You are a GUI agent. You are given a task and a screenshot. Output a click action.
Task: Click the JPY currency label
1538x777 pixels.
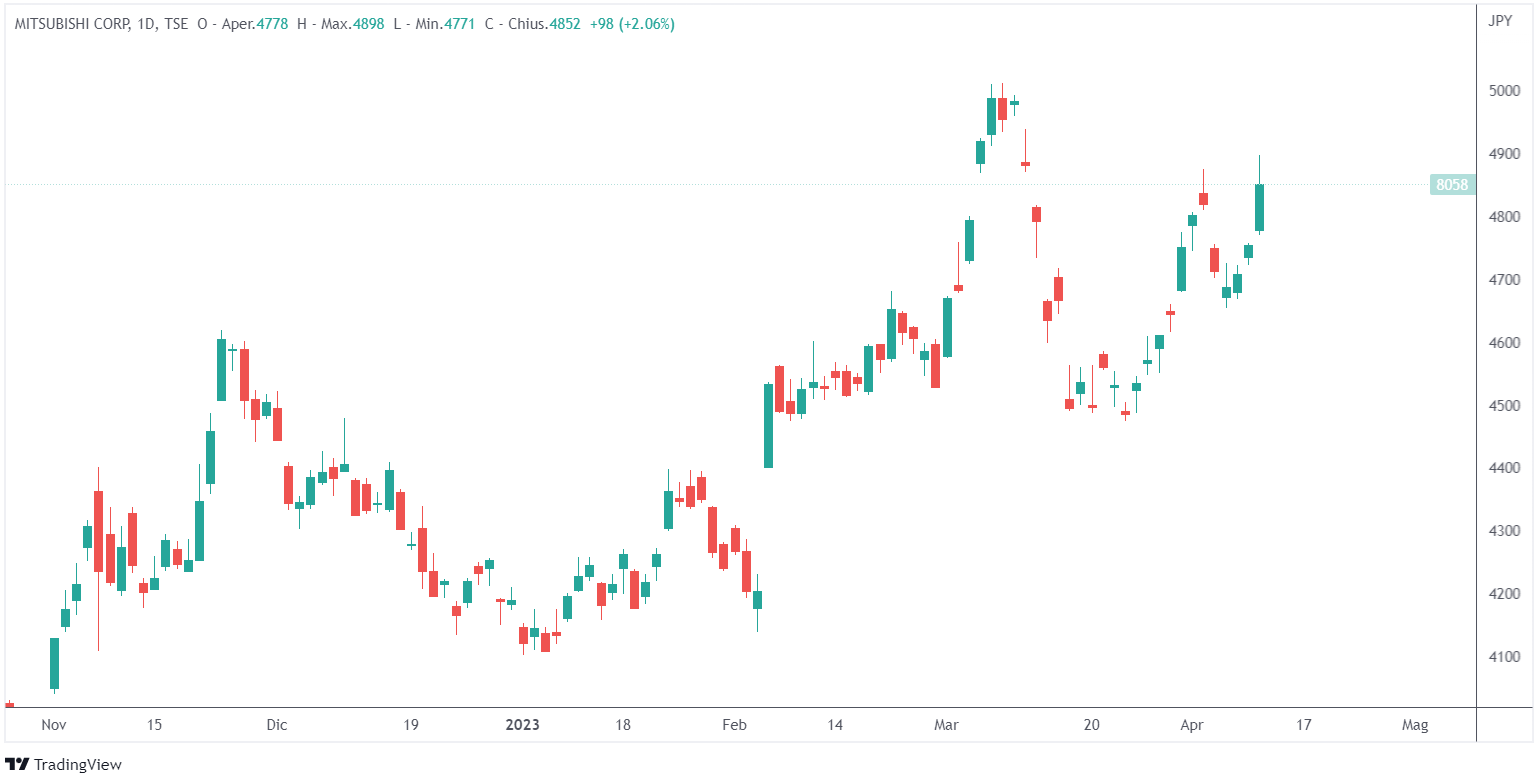(1499, 20)
